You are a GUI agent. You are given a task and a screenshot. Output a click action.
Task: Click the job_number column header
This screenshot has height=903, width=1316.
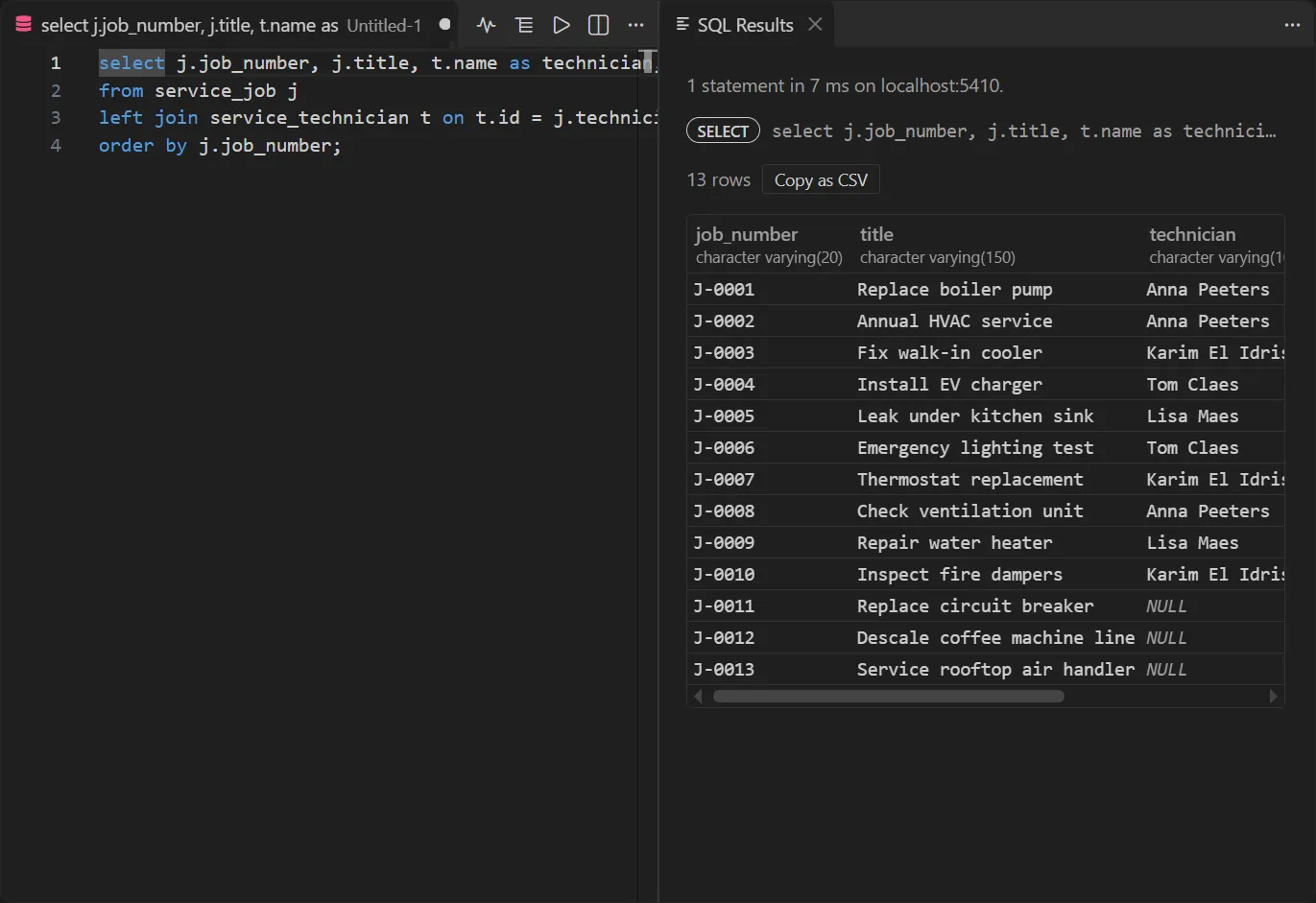770,245
